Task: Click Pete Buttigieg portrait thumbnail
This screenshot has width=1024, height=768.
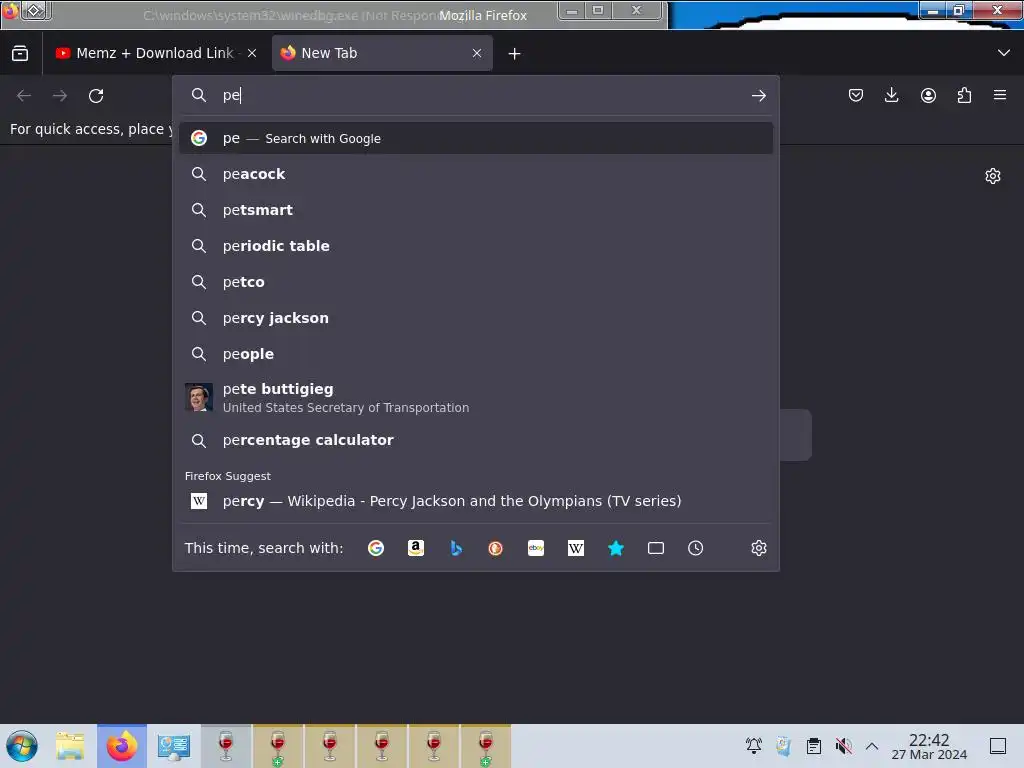Action: pyautogui.click(x=199, y=397)
